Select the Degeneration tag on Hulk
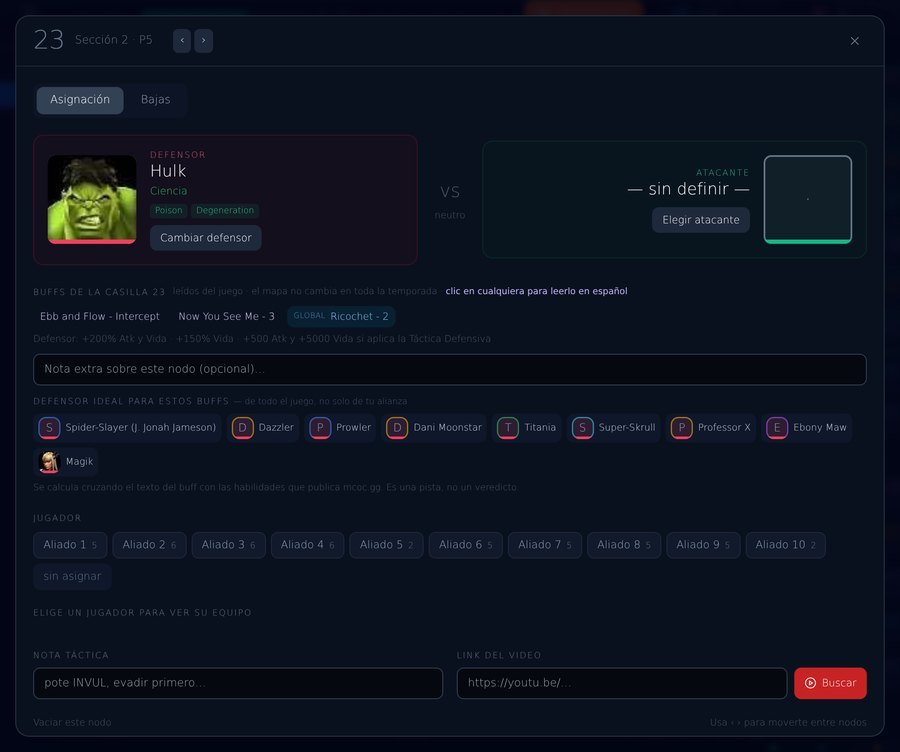Viewport: 900px width, 752px height. point(225,211)
